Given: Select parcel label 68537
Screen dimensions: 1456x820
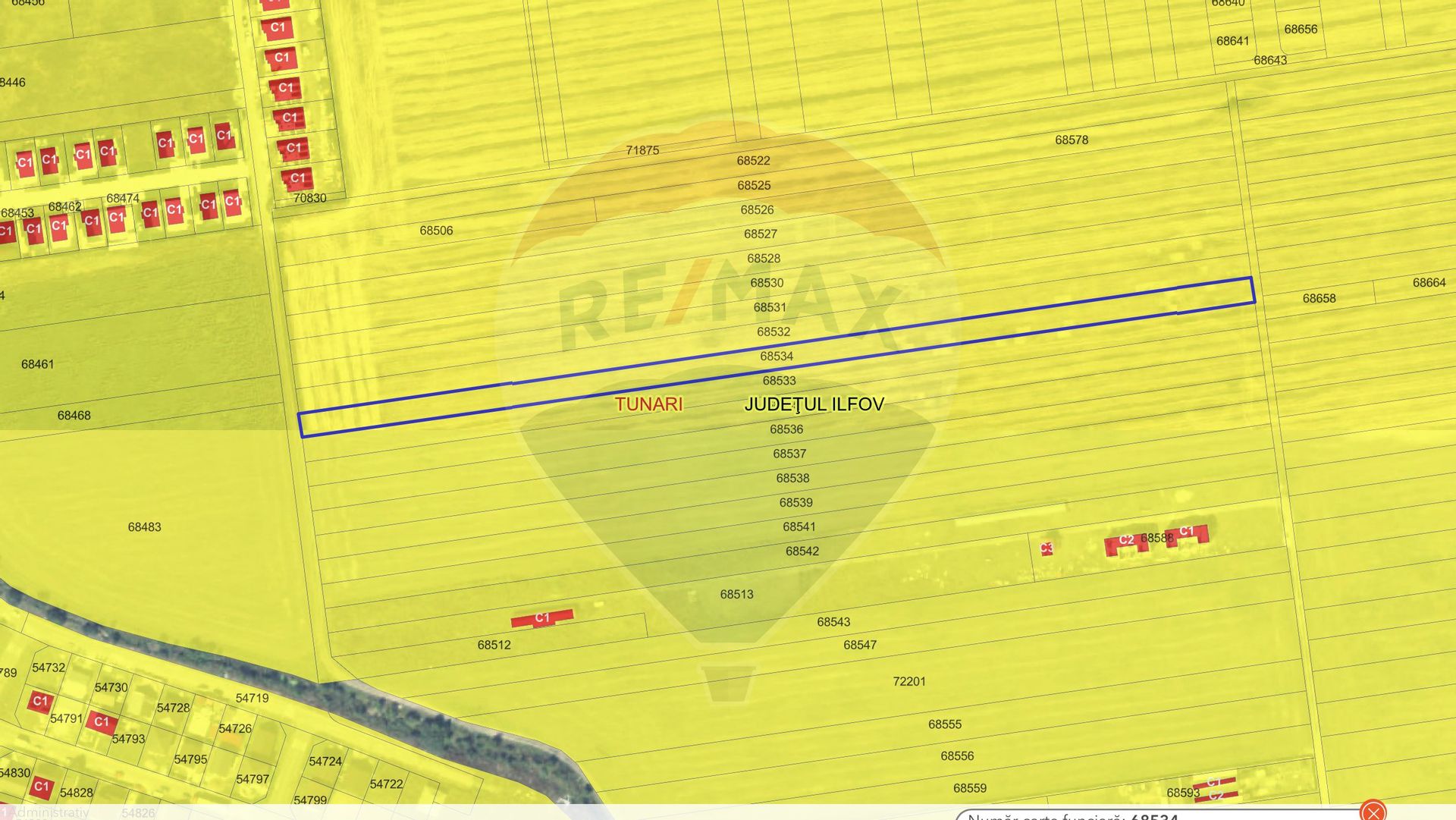Looking at the screenshot, I should (789, 454).
